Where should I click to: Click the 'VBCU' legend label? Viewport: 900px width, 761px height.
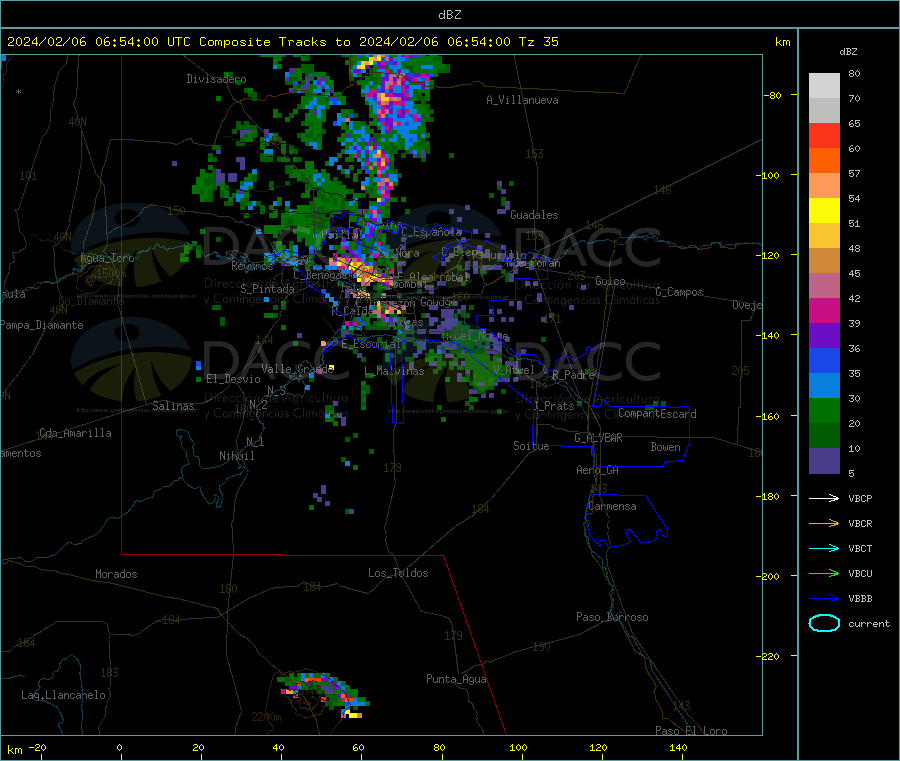click(x=860, y=573)
